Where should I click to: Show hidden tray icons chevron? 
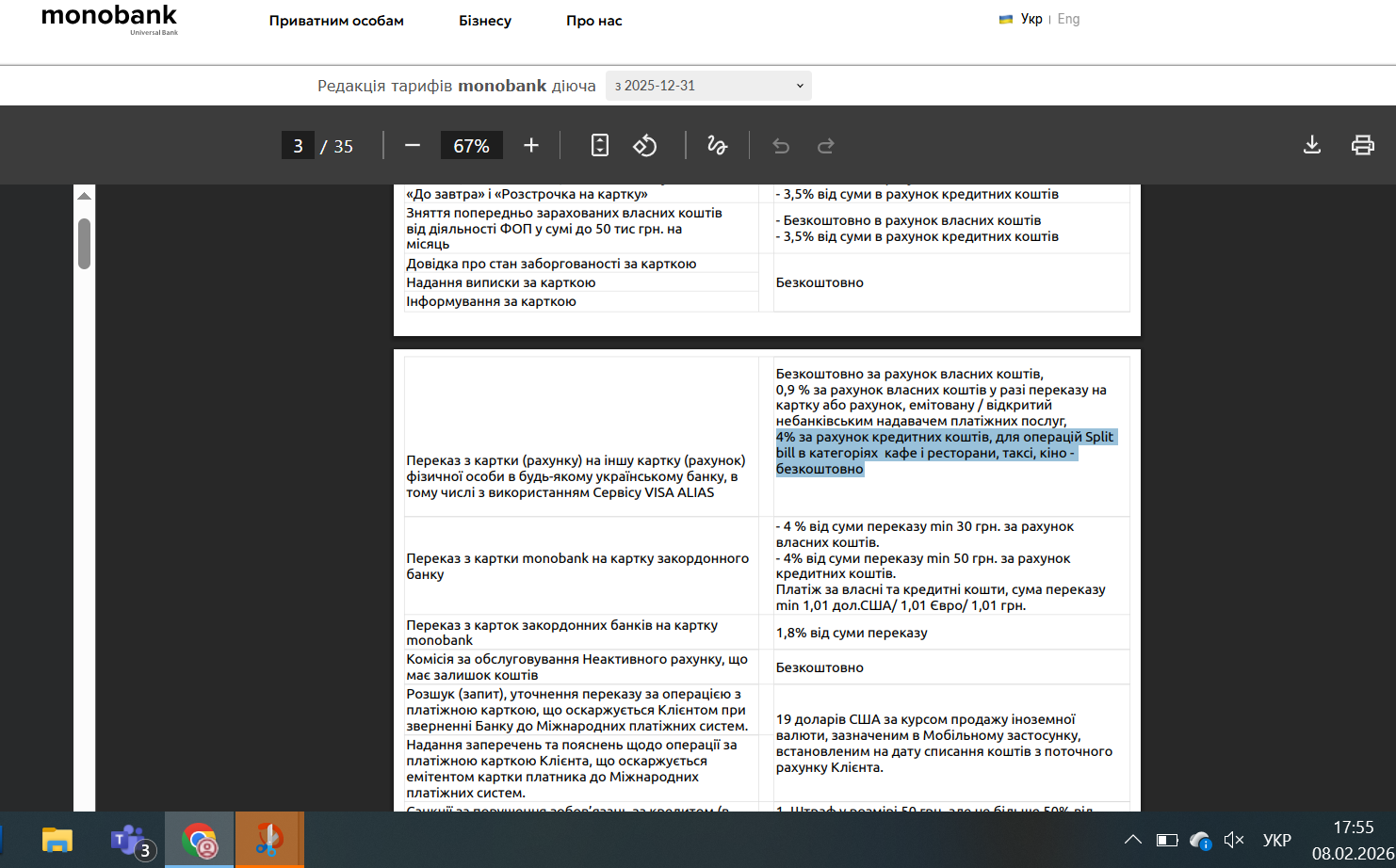pyautogui.click(x=1133, y=840)
